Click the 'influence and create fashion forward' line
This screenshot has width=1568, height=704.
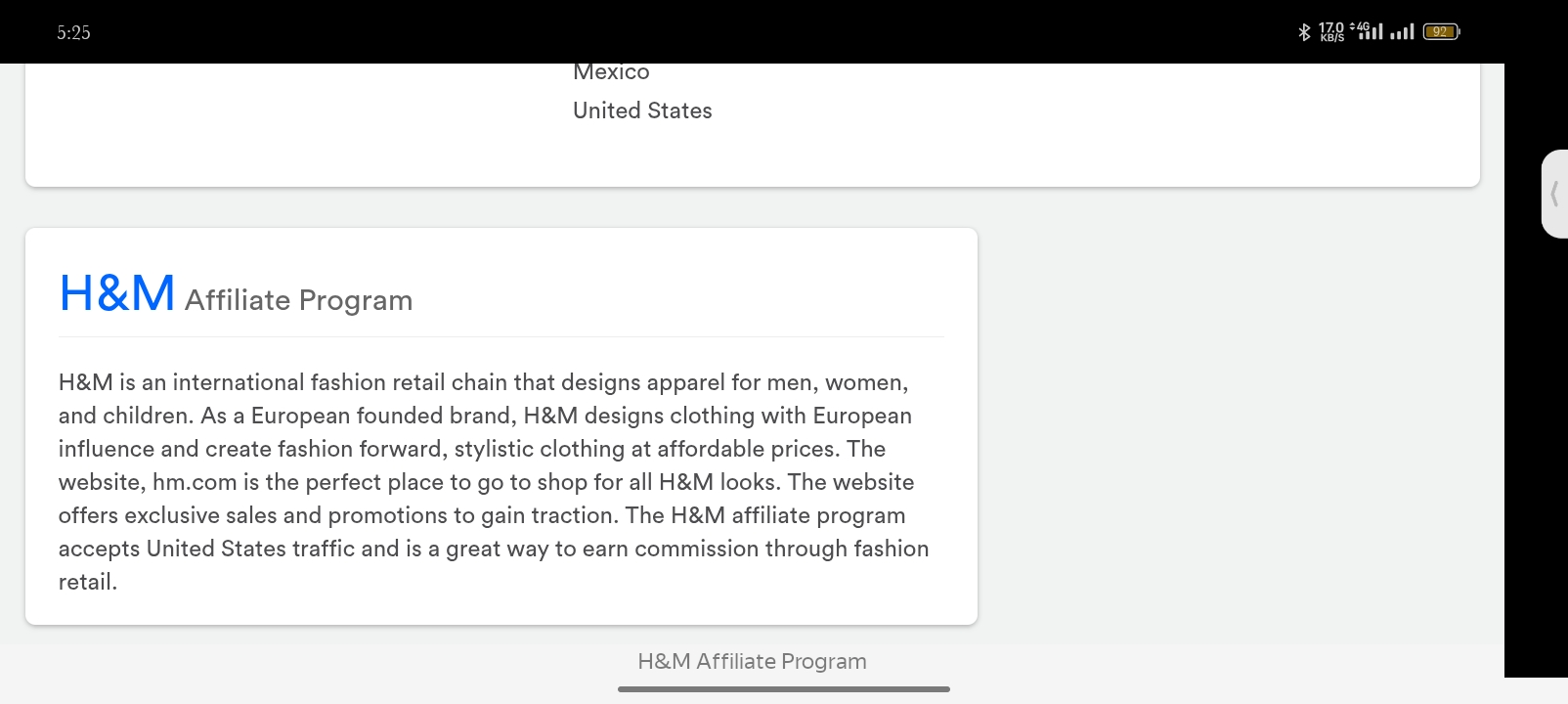tap(472, 449)
